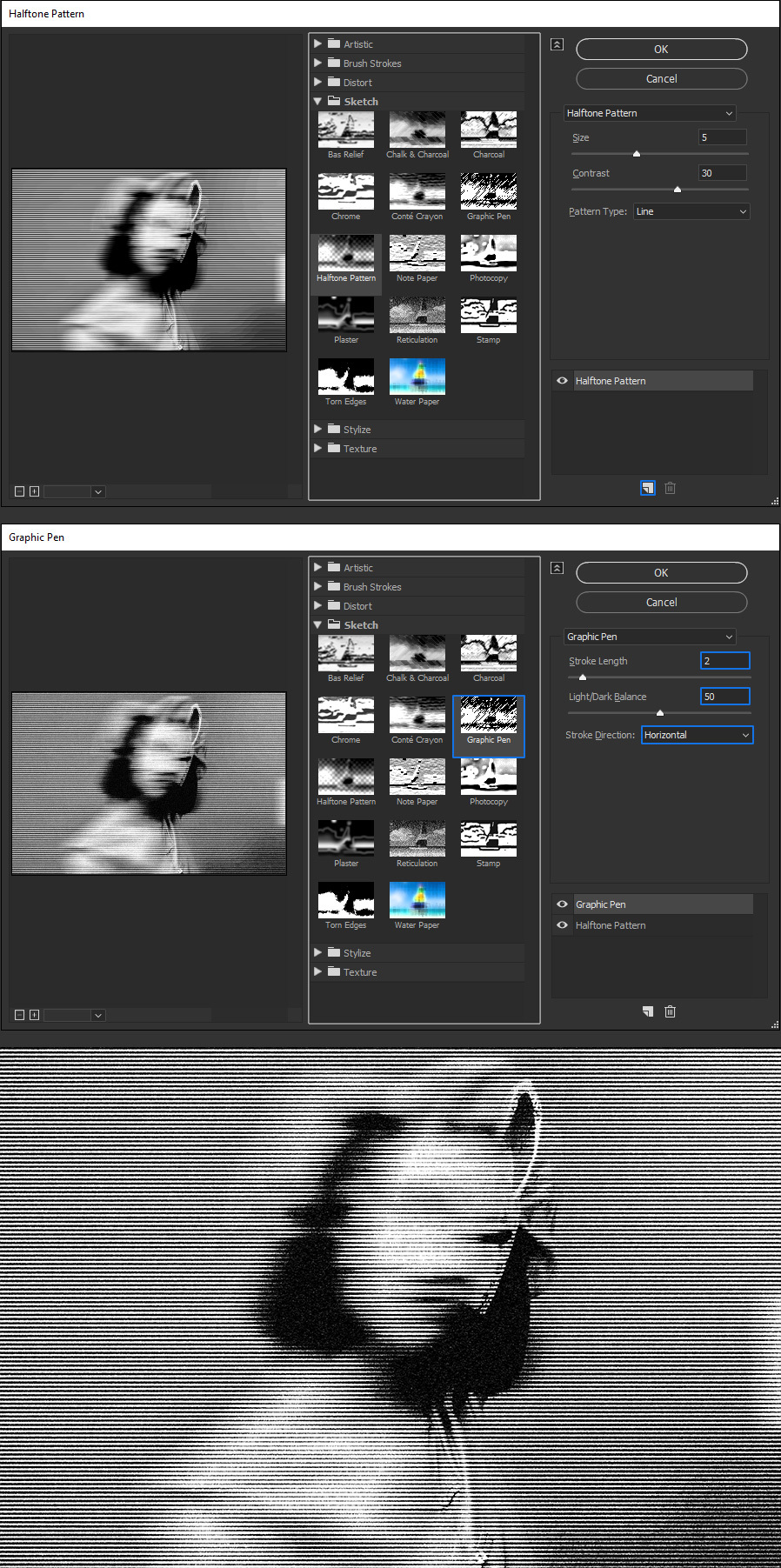Select Bas Relief thumbnail in Graphic Pen dialog
This screenshot has height=1568, width=781.
346,653
